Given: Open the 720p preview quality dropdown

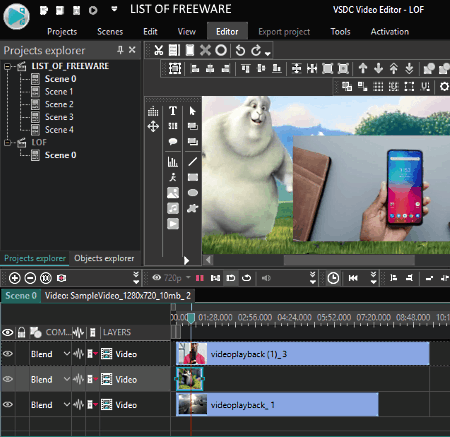Looking at the screenshot, I should coord(188,277).
